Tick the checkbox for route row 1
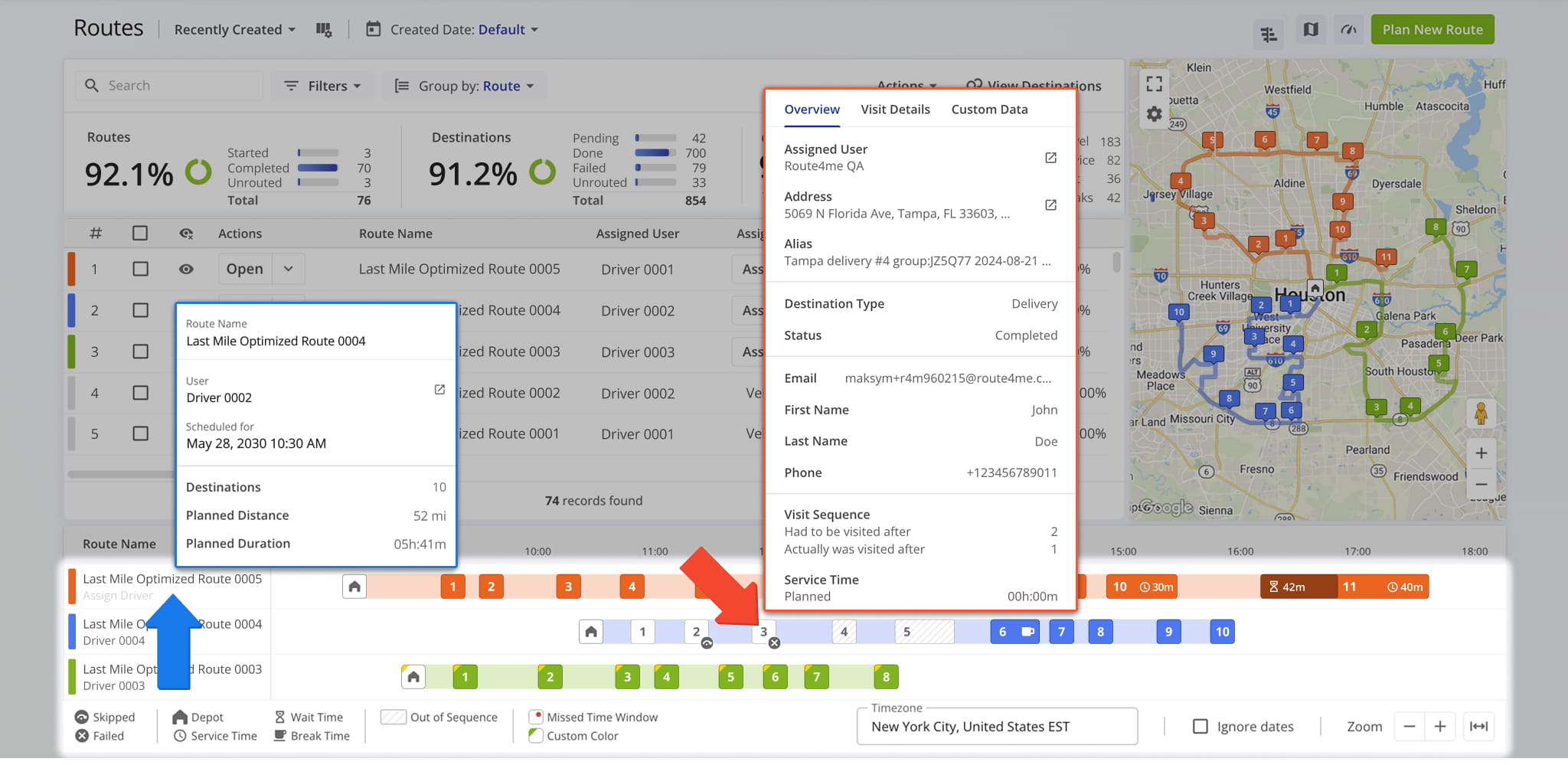This screenshot has height=765, width=1568. tap(140, 269)
